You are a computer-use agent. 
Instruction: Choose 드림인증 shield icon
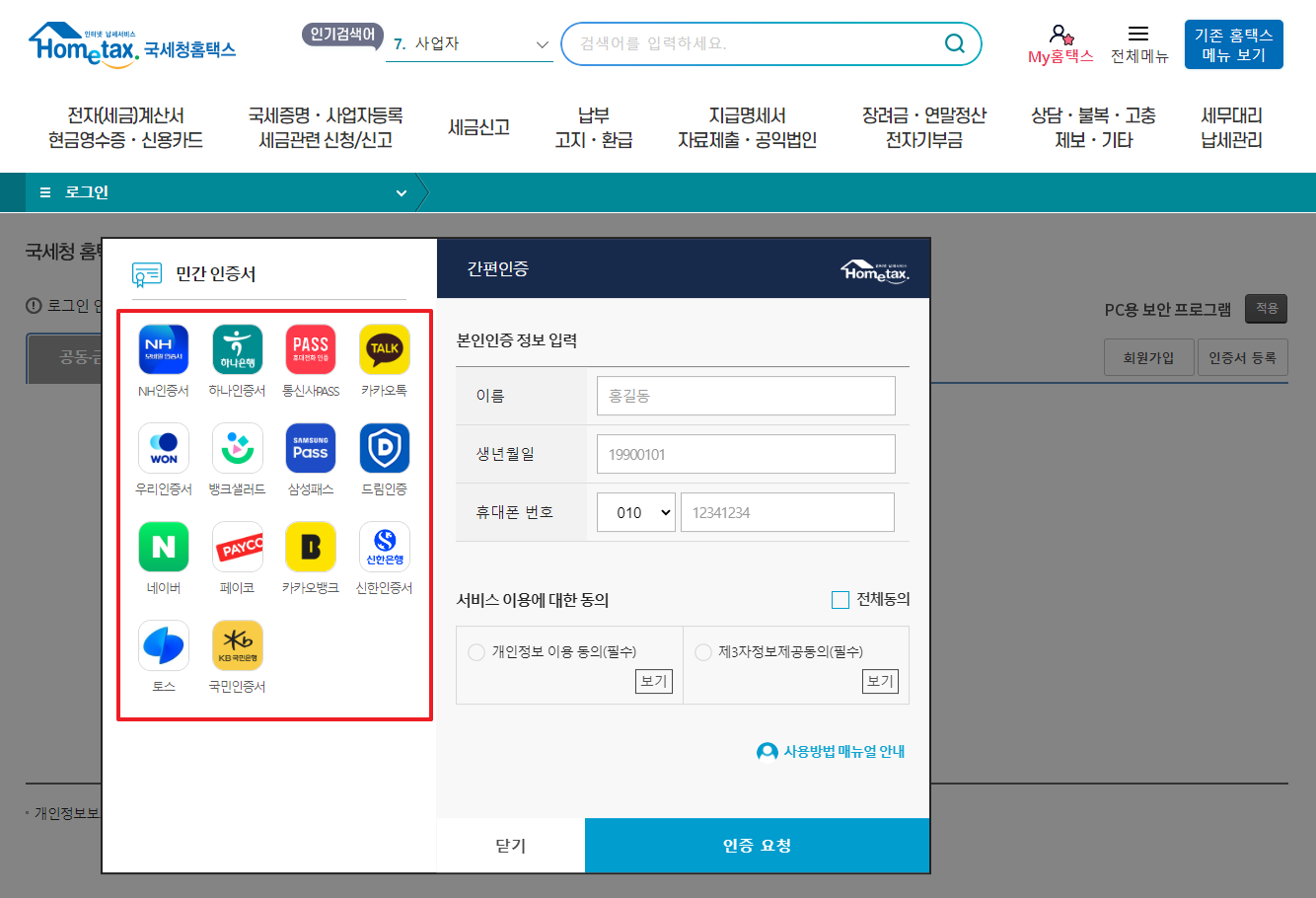385,448
